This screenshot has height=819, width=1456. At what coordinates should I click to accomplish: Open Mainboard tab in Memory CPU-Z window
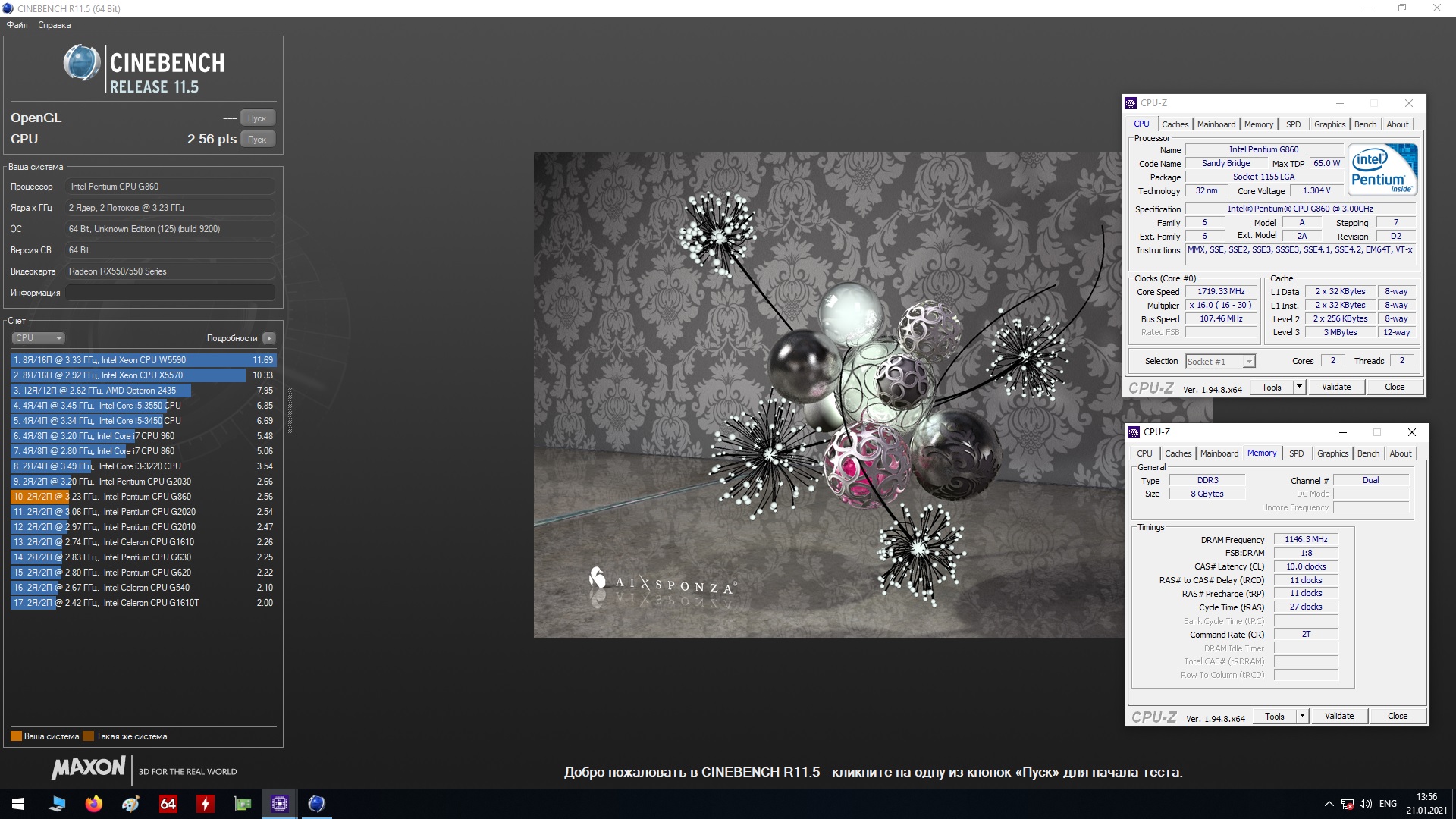click(x=1219, y=453)
